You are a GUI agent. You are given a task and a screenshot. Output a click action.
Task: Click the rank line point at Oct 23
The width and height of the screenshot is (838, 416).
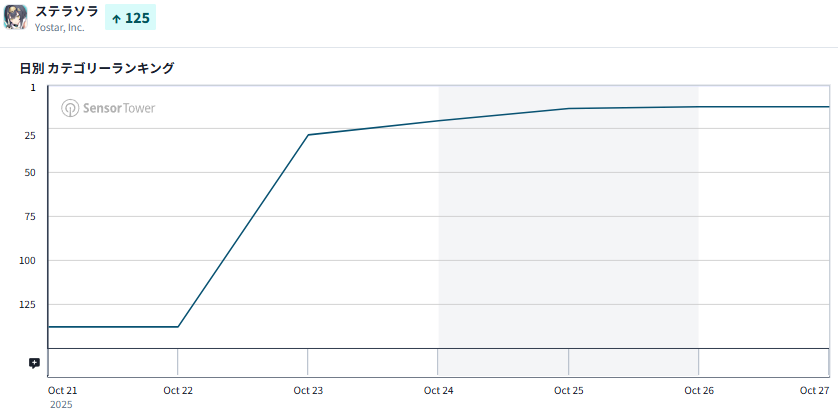click(308, 135)
